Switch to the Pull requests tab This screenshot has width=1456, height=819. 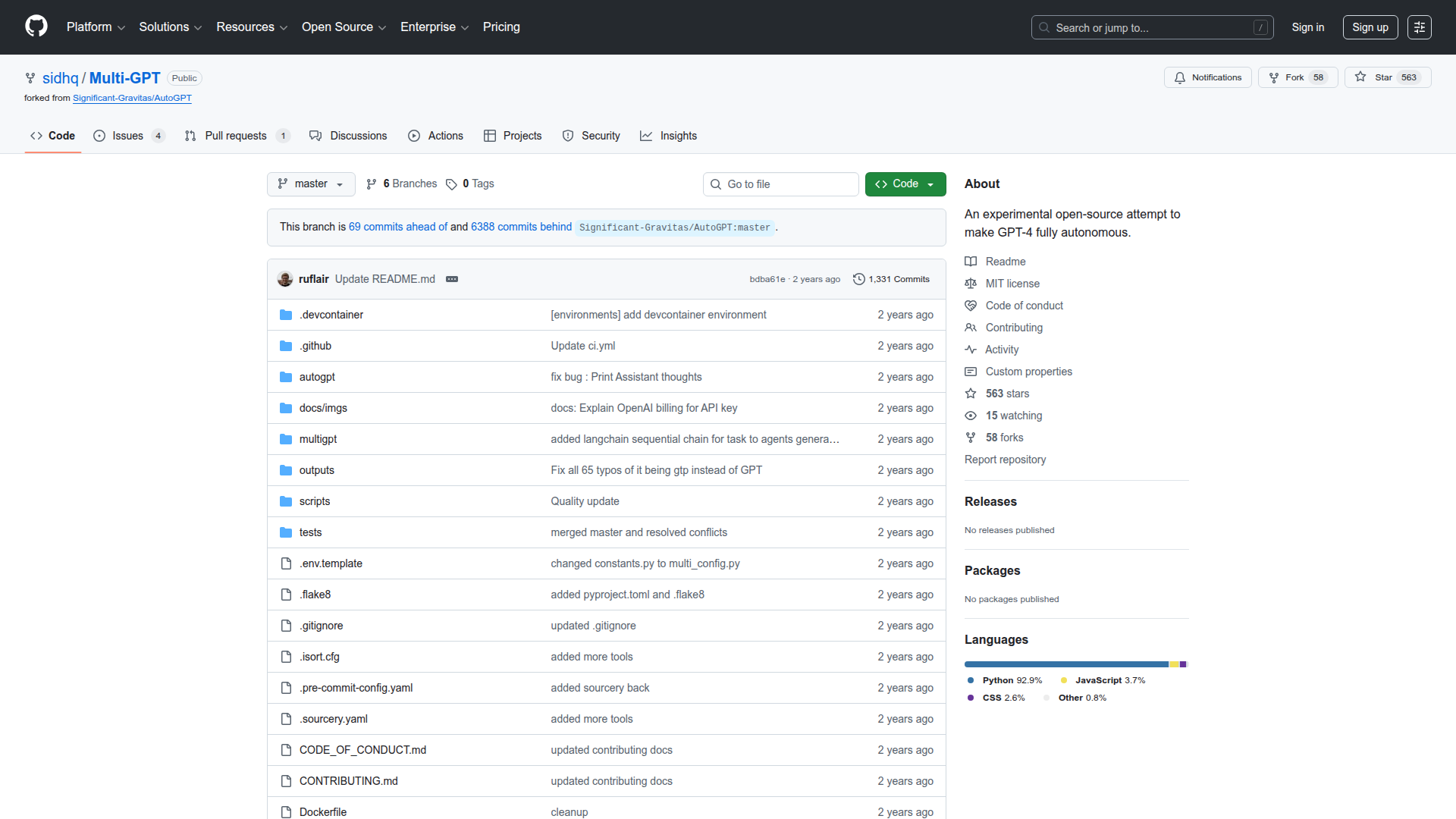(236, 136)
